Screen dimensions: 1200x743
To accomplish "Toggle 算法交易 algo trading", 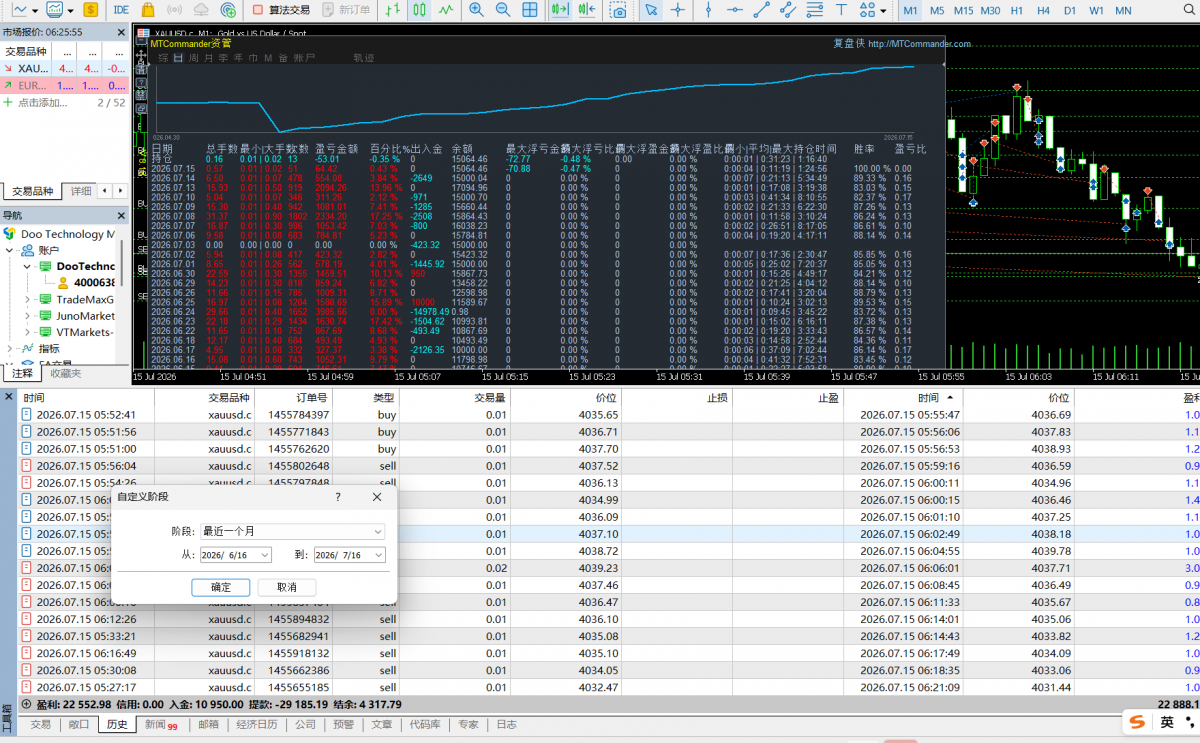I will pos(281,10).
